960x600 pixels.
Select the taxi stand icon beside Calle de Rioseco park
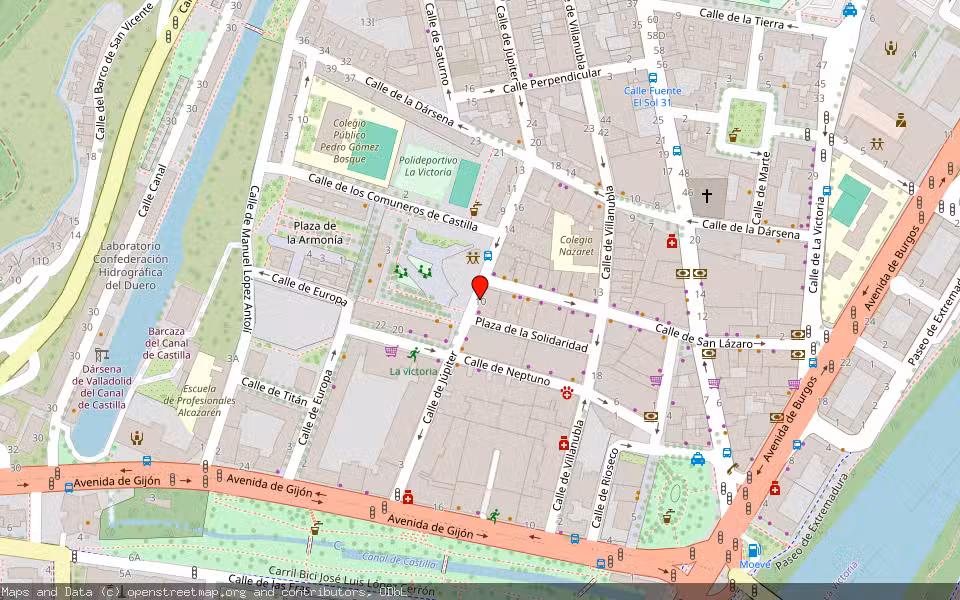[x=698, y=459]
